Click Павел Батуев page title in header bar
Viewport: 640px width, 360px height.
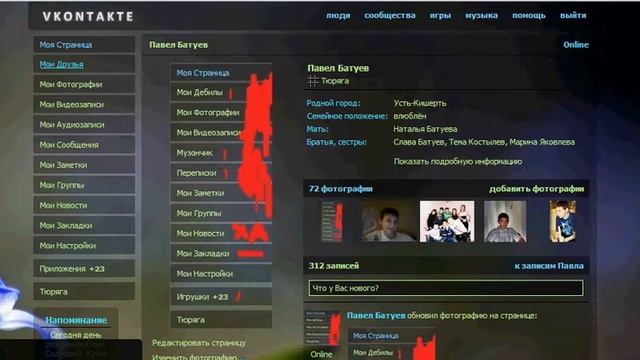point(178,45)
